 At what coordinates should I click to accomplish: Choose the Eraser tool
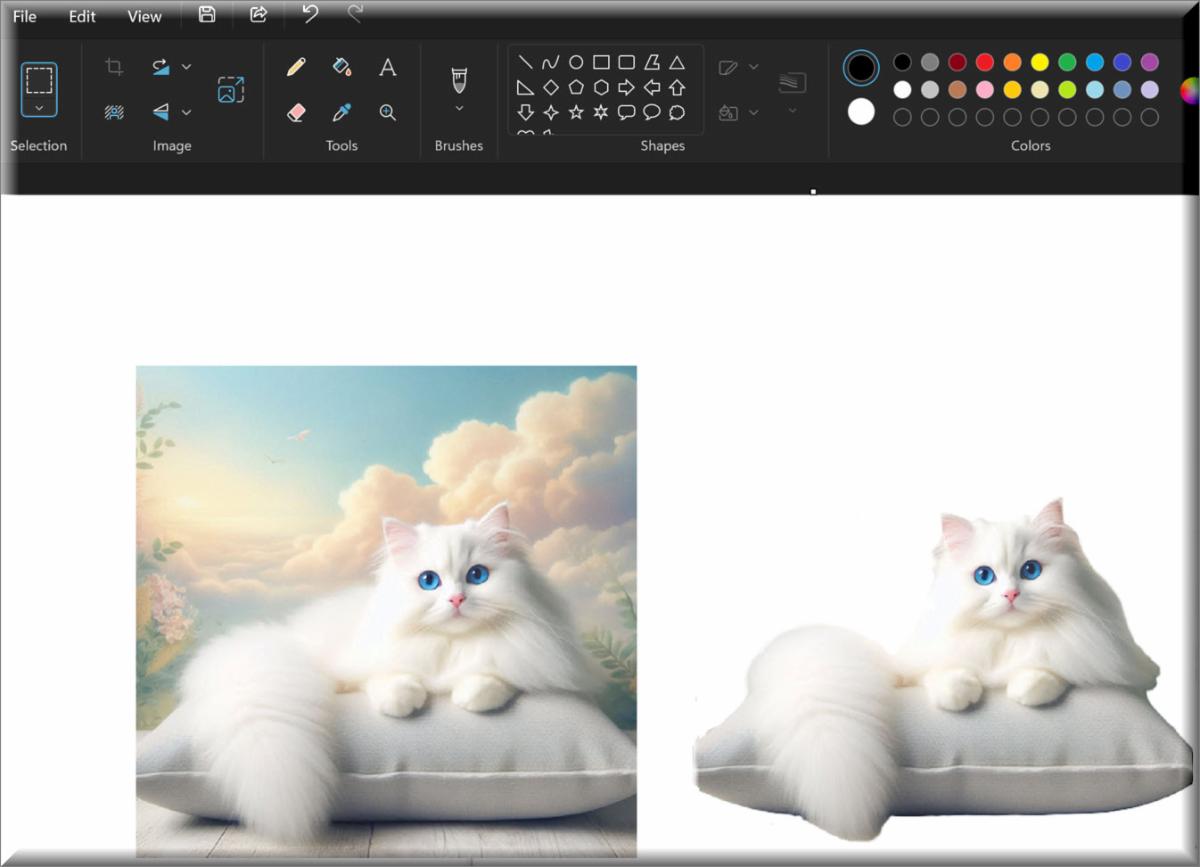click(x=296, y=112)
